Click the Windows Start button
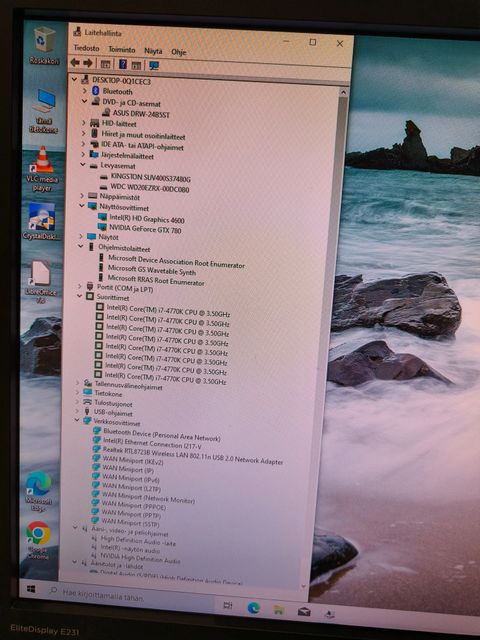The image size is (480, 640). 31,589
